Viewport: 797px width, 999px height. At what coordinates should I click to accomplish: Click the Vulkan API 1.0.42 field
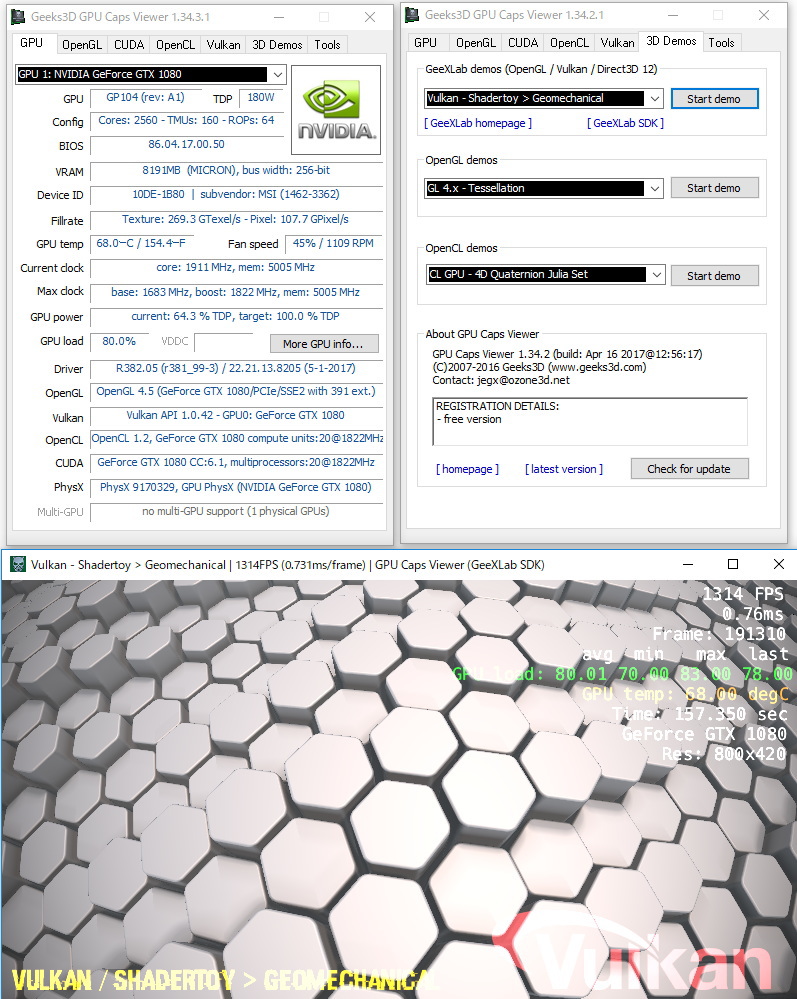(x=236, y=416)
